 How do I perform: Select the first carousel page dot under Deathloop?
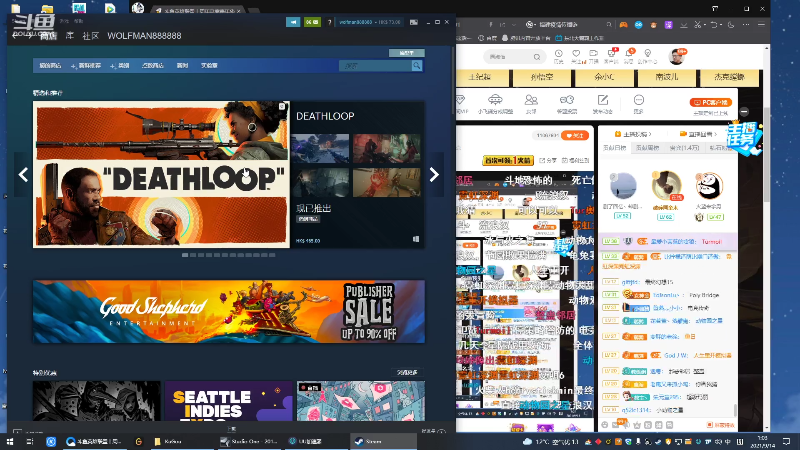[185, 255]
